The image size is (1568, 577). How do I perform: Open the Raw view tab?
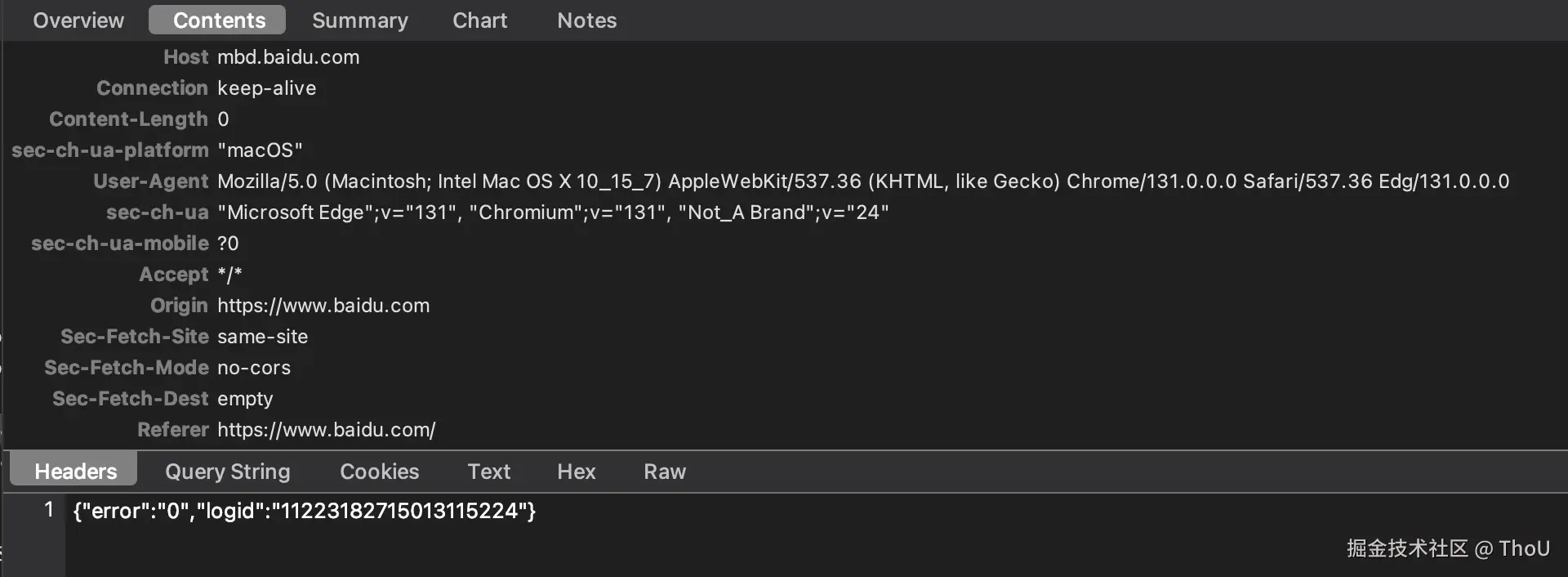pos(664,472)
